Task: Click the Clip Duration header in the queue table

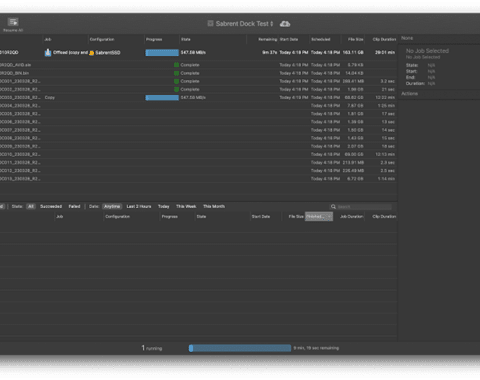Action: (x=384, y=39)
